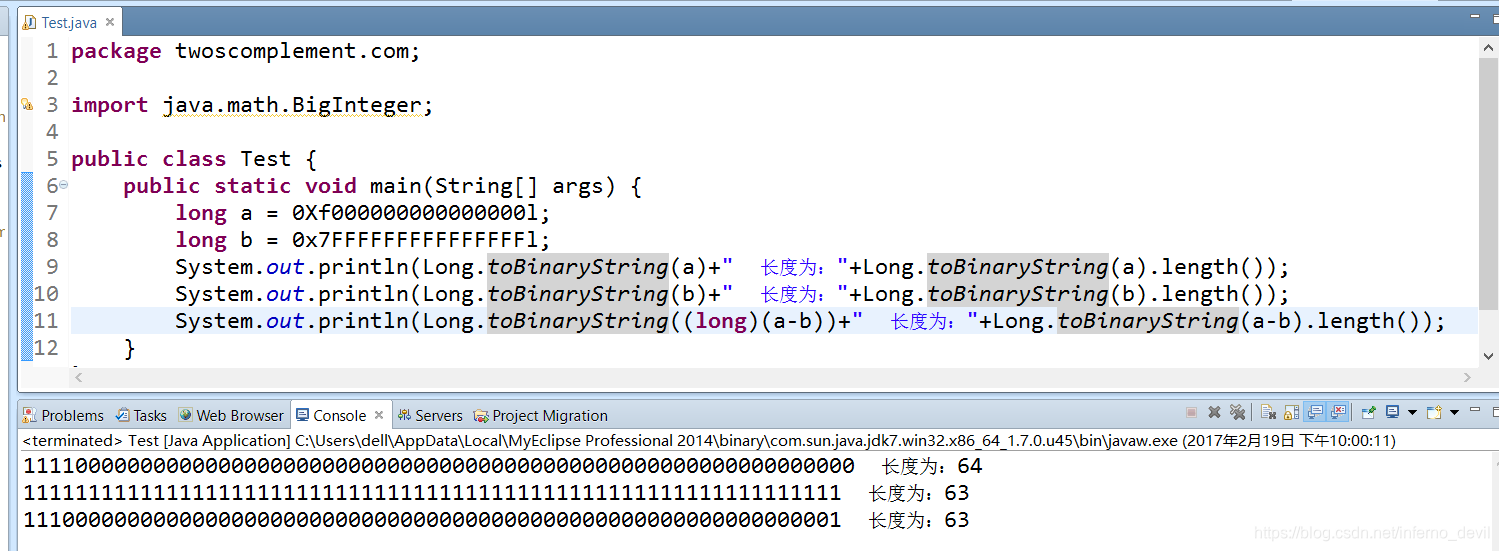The image size is (1499, 551).
Task: Expand the Open Console dropdown arrow
Action: coord(1454,412)
